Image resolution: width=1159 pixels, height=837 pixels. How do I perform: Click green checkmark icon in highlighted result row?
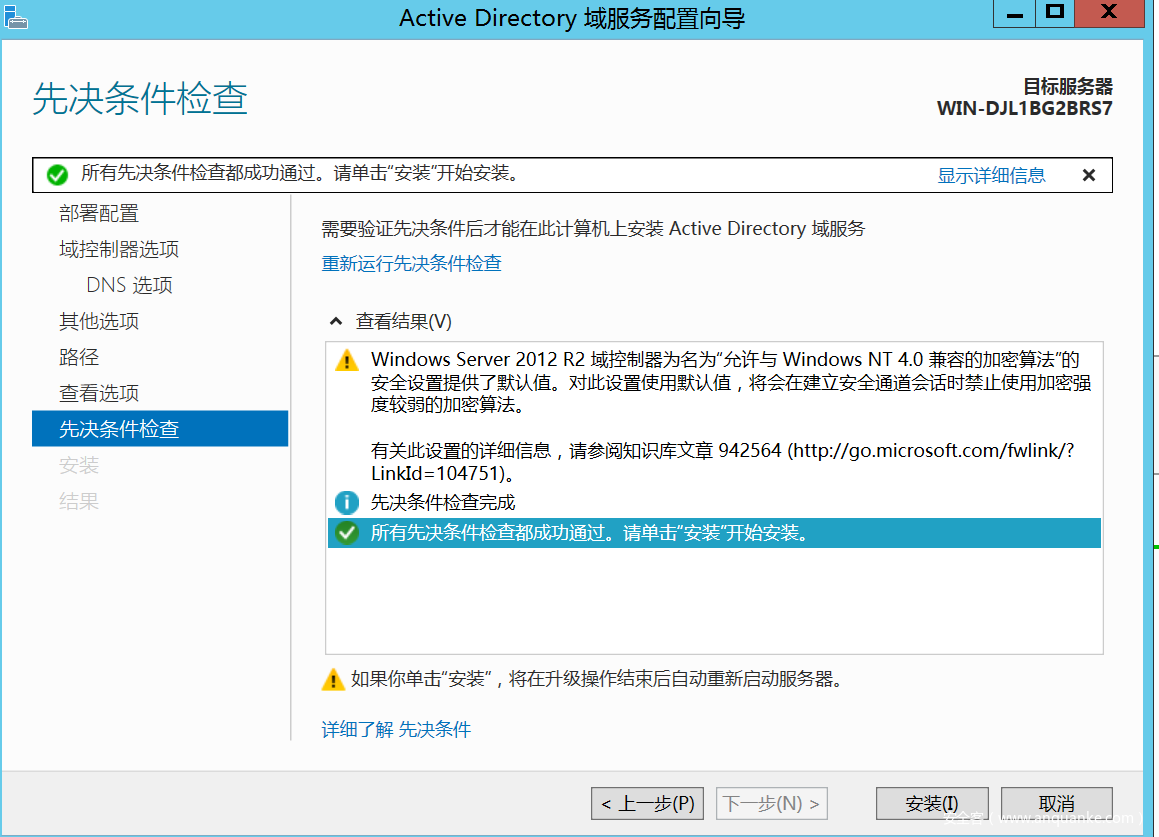(x=347, y=533)
